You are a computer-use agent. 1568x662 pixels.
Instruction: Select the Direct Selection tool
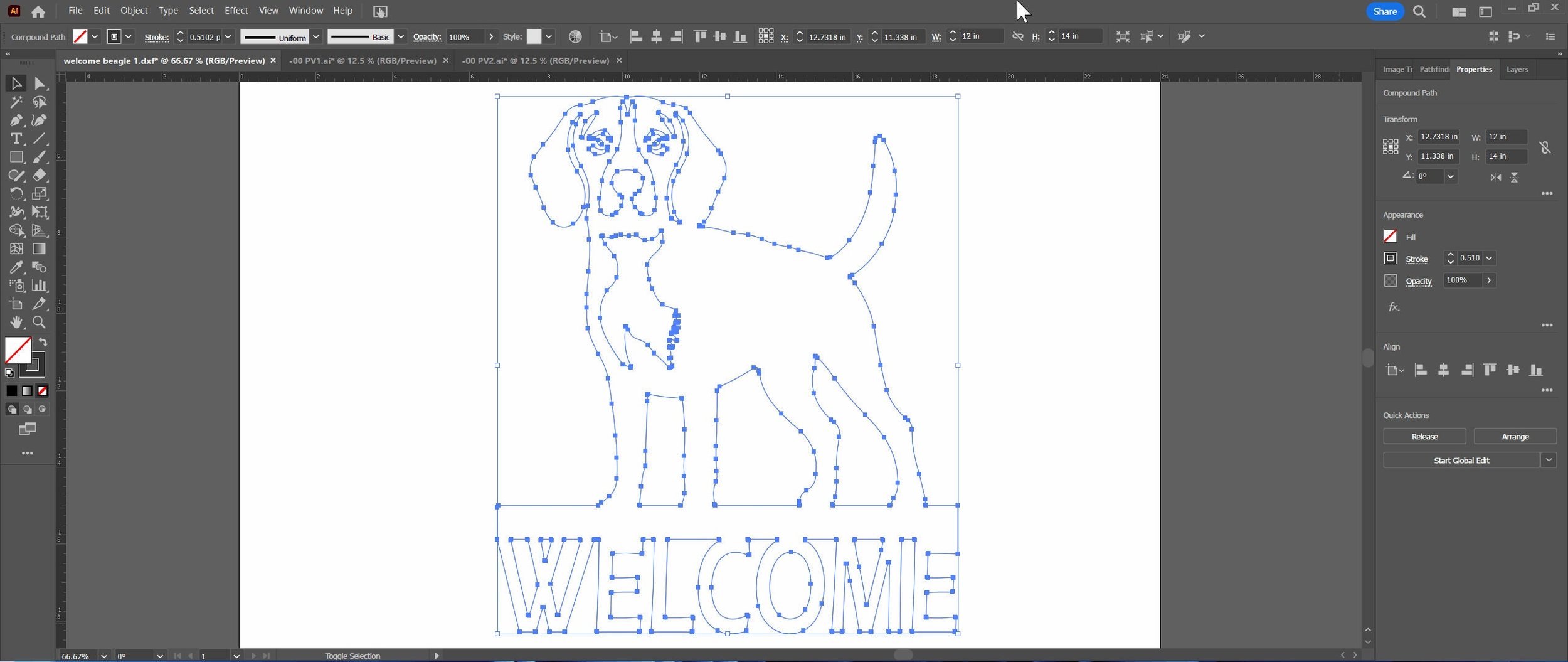click(x=40, y=83)
